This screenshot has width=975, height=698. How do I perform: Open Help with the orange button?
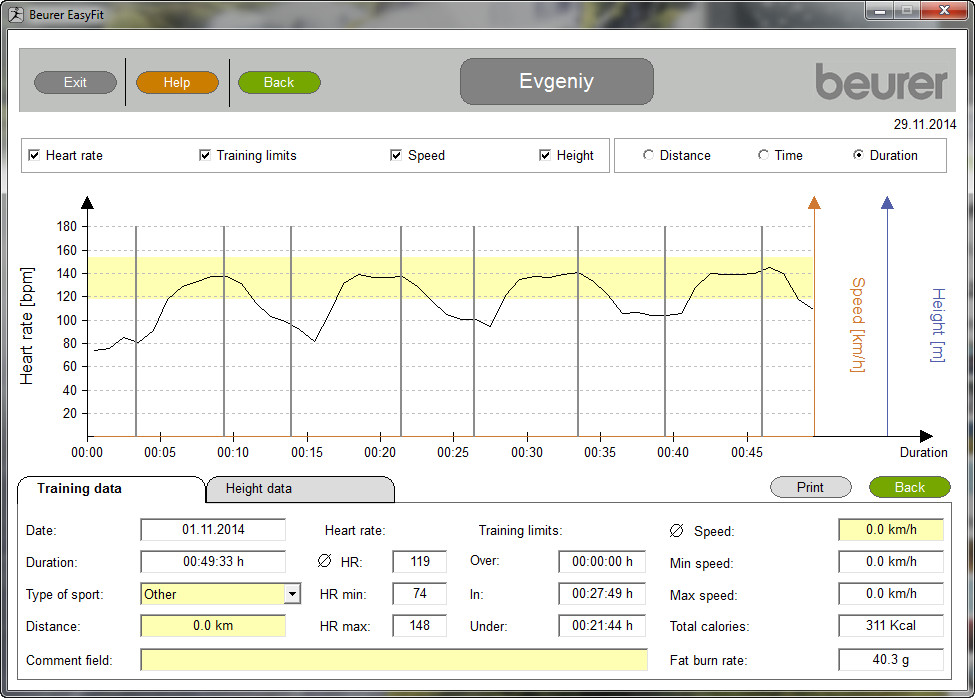(177, 83)
